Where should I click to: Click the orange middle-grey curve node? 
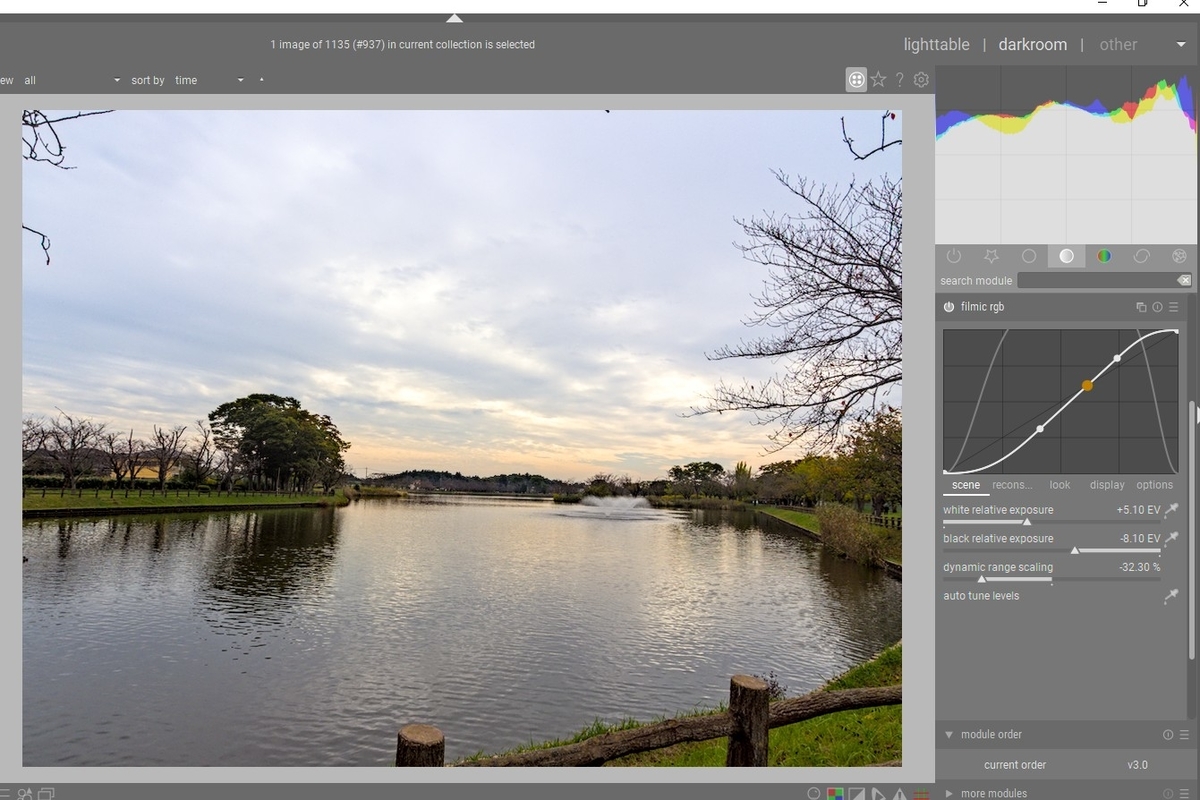(x=1087, y=385)
